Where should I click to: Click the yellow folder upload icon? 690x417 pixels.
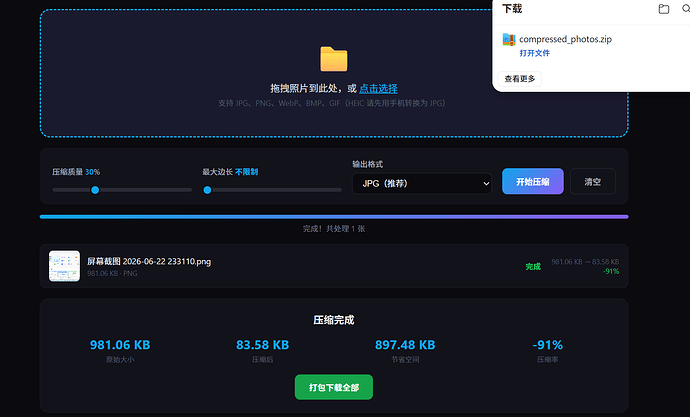coord(334,59)
